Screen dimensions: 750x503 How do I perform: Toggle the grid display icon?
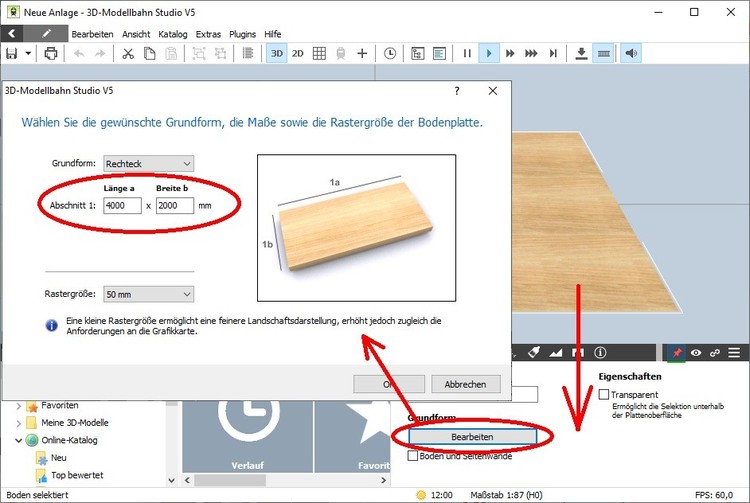tap(319, 54)
